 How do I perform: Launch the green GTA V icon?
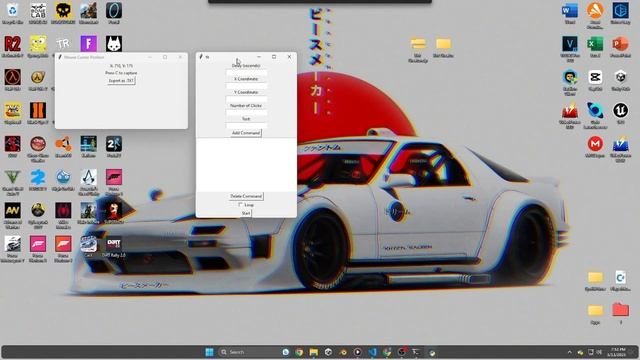click(12, 180)
